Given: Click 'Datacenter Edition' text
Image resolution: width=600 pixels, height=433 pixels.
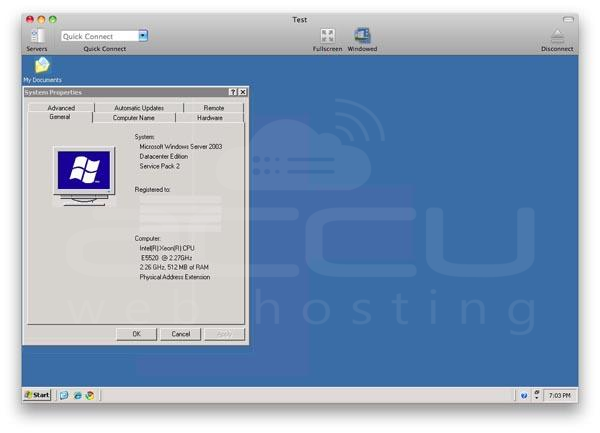Looking at the screenshot, I should [163, 156].
